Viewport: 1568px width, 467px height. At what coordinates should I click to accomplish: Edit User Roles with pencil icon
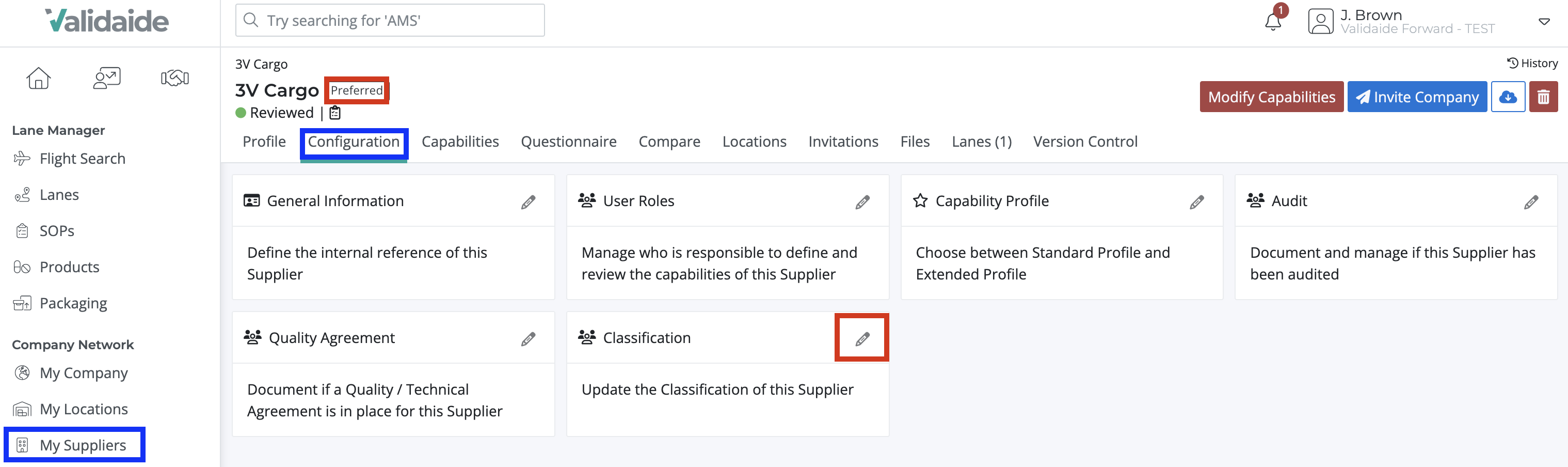click(x=862, y=202)
